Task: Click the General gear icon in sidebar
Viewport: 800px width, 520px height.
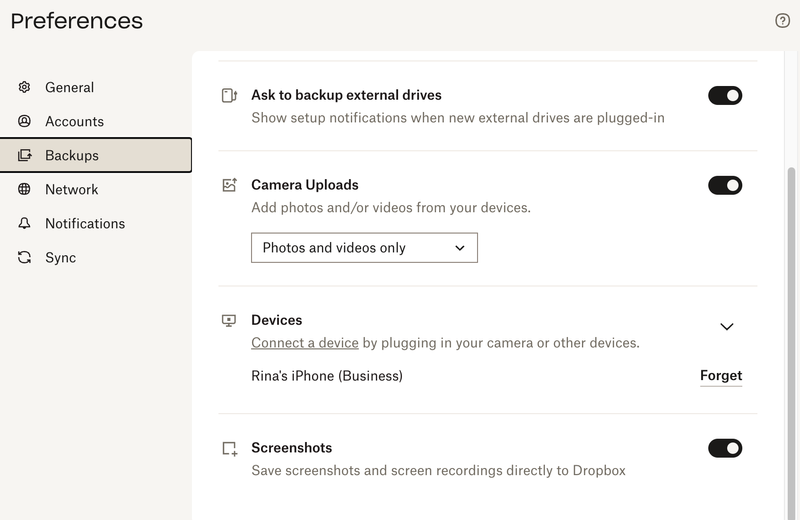Action: coord(25,87)
